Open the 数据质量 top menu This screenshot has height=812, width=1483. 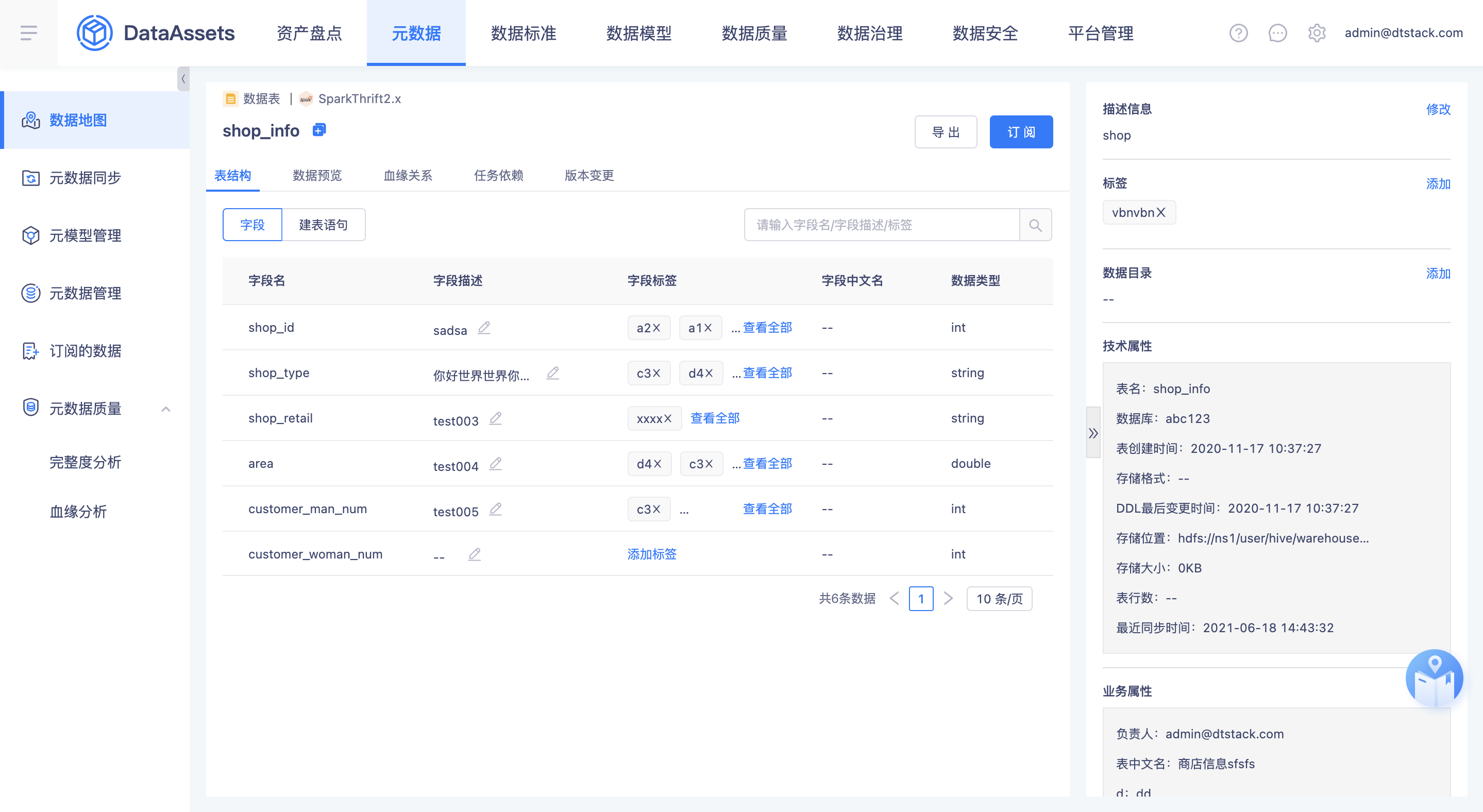coord(754,33)
